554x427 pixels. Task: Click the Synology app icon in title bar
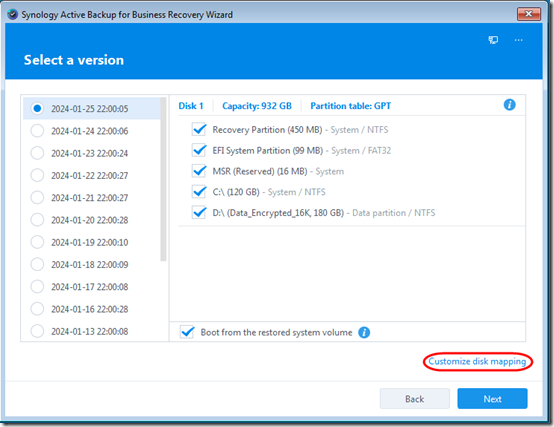tap(12, 14)
